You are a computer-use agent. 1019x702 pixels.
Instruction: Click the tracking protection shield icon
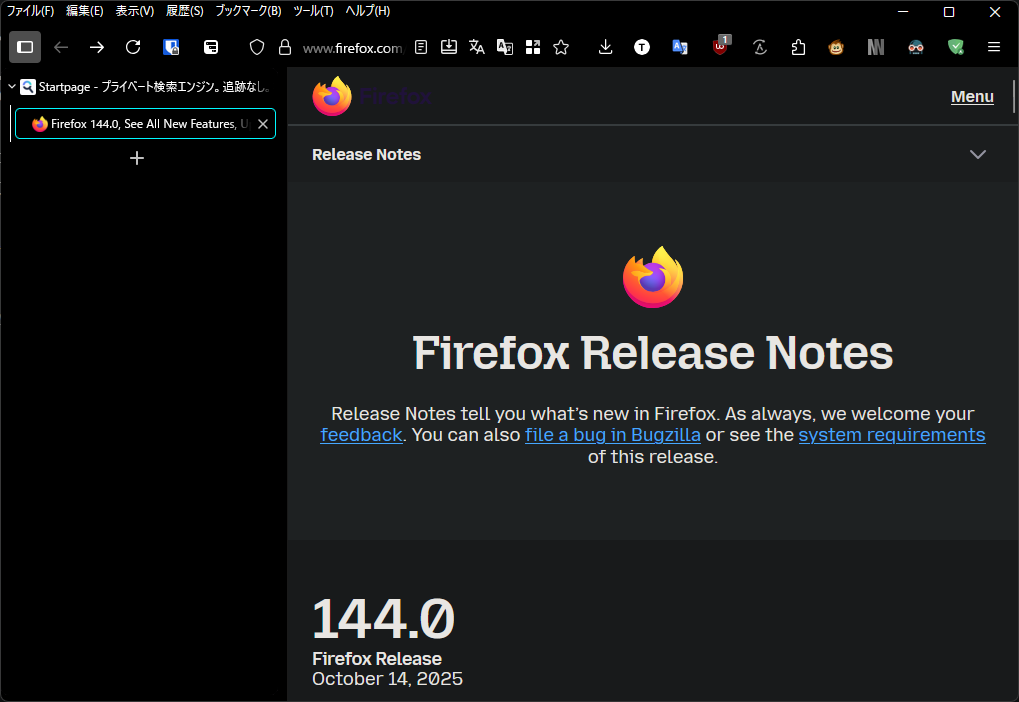pos(257,47)
